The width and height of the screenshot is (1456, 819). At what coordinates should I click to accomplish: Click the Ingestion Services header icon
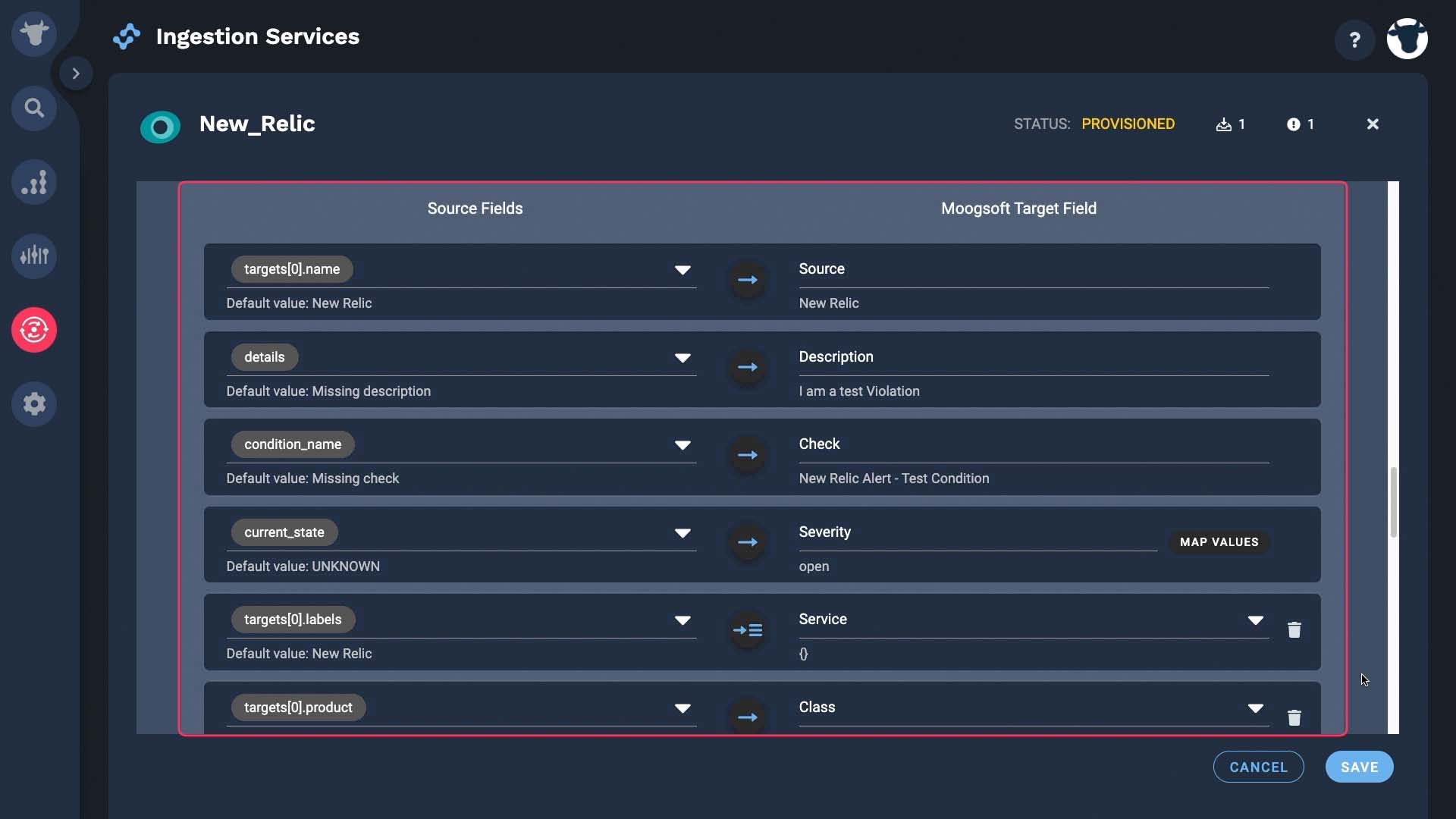127,36
